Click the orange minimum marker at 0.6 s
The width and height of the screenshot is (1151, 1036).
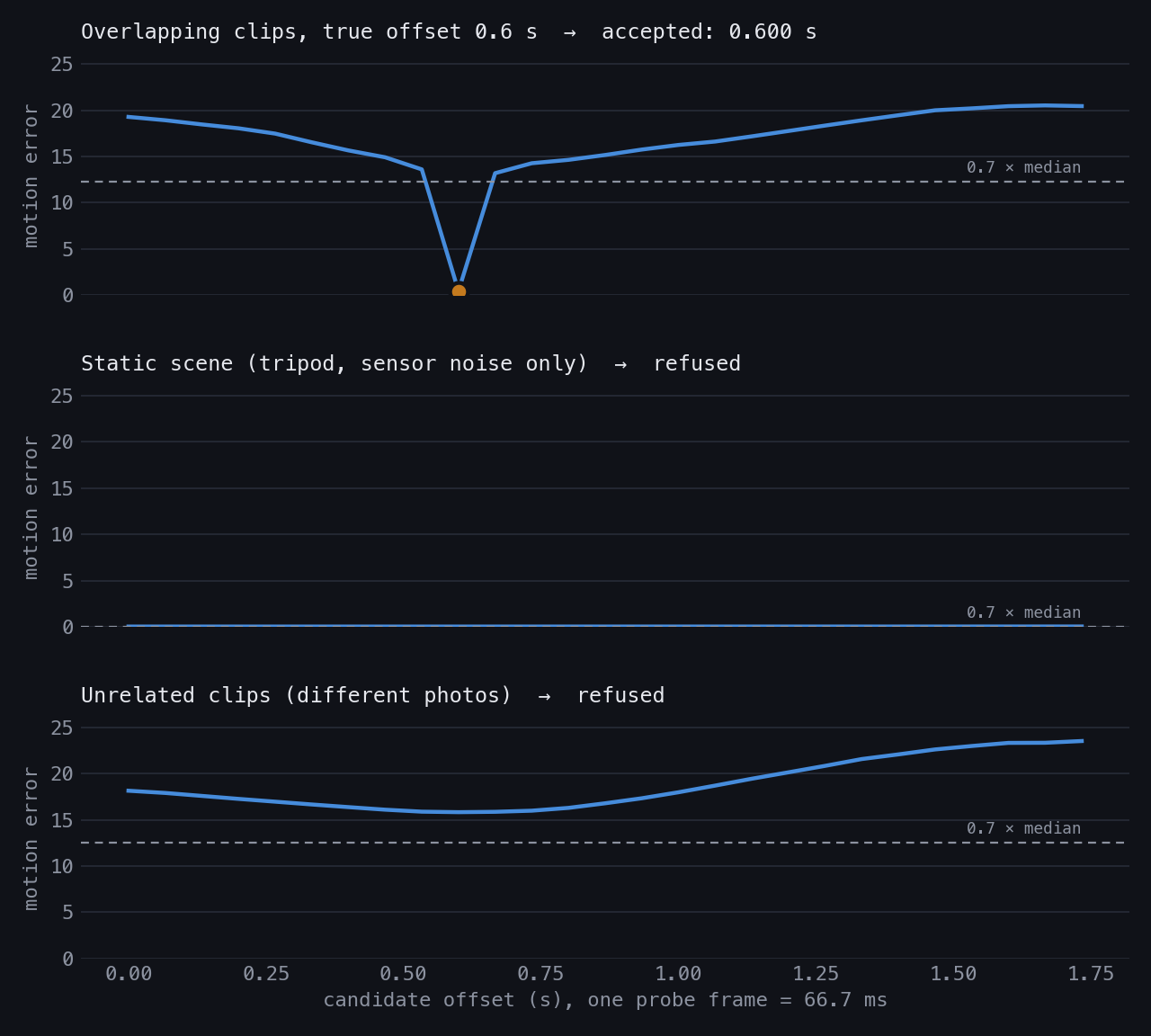point(459,291)
